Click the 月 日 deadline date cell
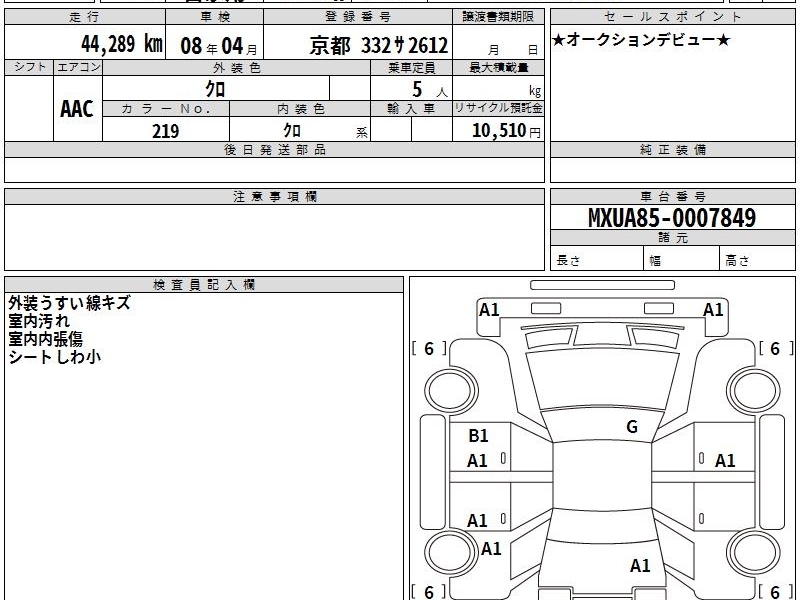This screenshot has height=600, width=800. [x=498, y=42]
